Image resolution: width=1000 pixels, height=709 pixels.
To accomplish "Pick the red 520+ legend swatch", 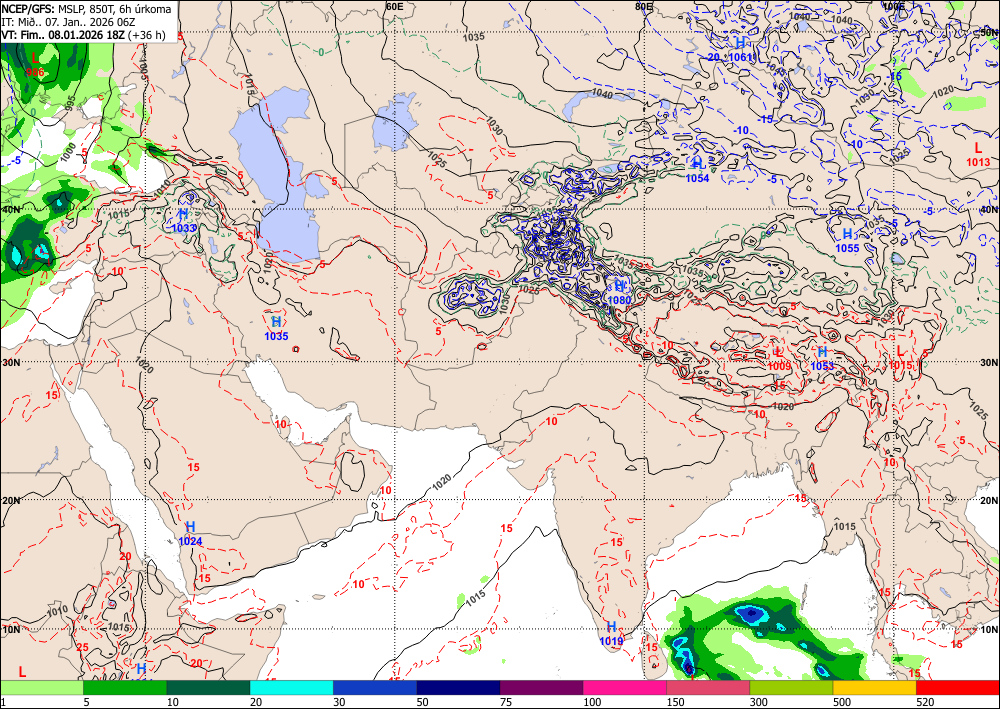I will click(x=958, y=687).
